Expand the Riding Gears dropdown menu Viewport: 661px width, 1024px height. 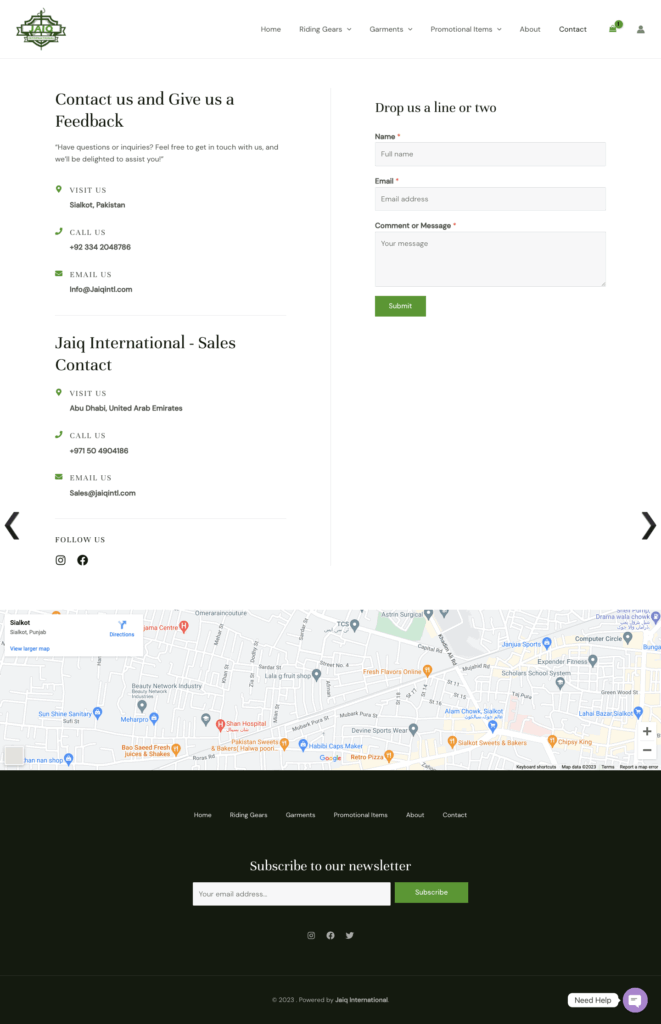[x=325, y=29]
